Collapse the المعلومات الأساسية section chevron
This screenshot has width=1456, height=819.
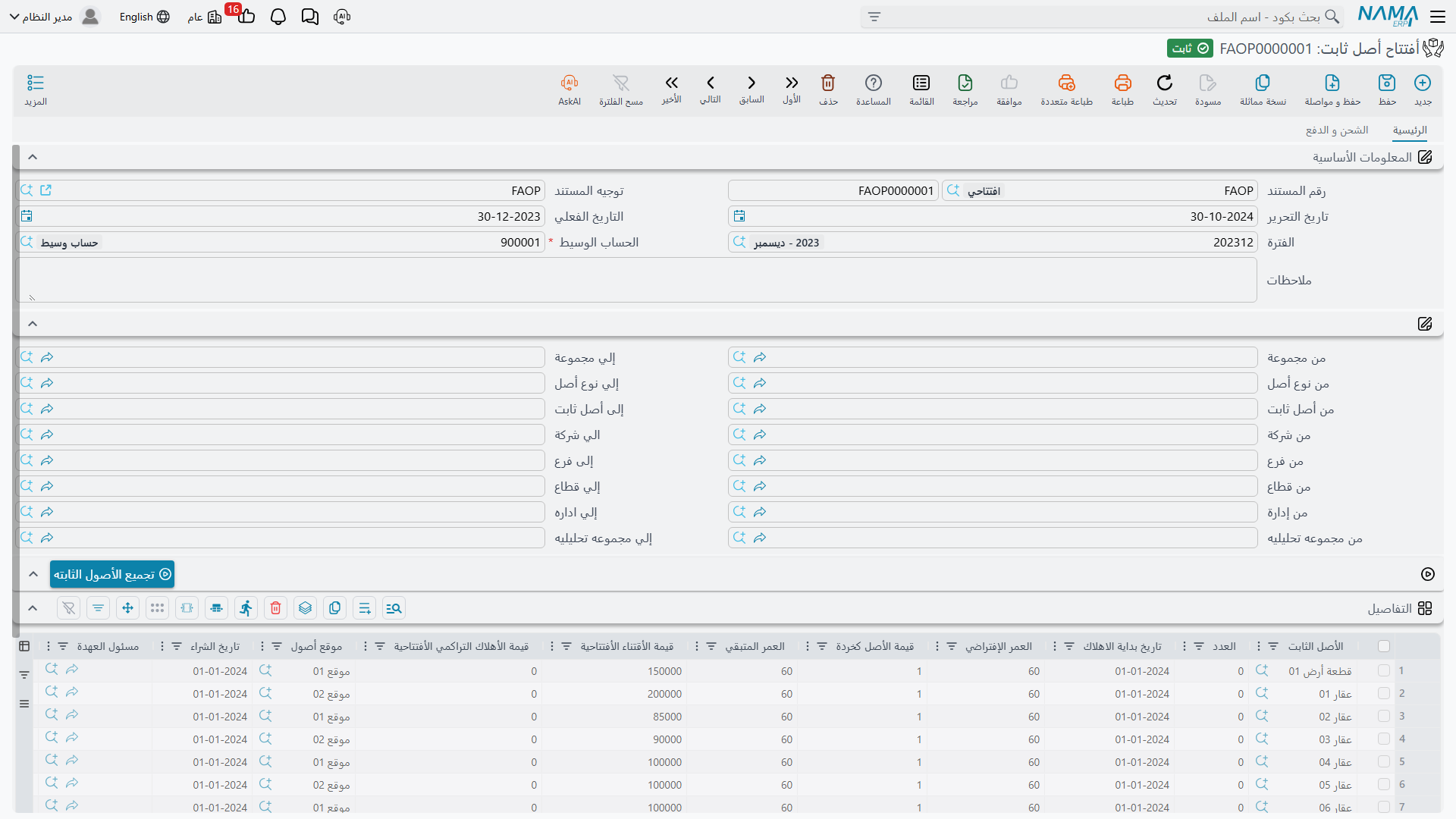coord(33,157)
